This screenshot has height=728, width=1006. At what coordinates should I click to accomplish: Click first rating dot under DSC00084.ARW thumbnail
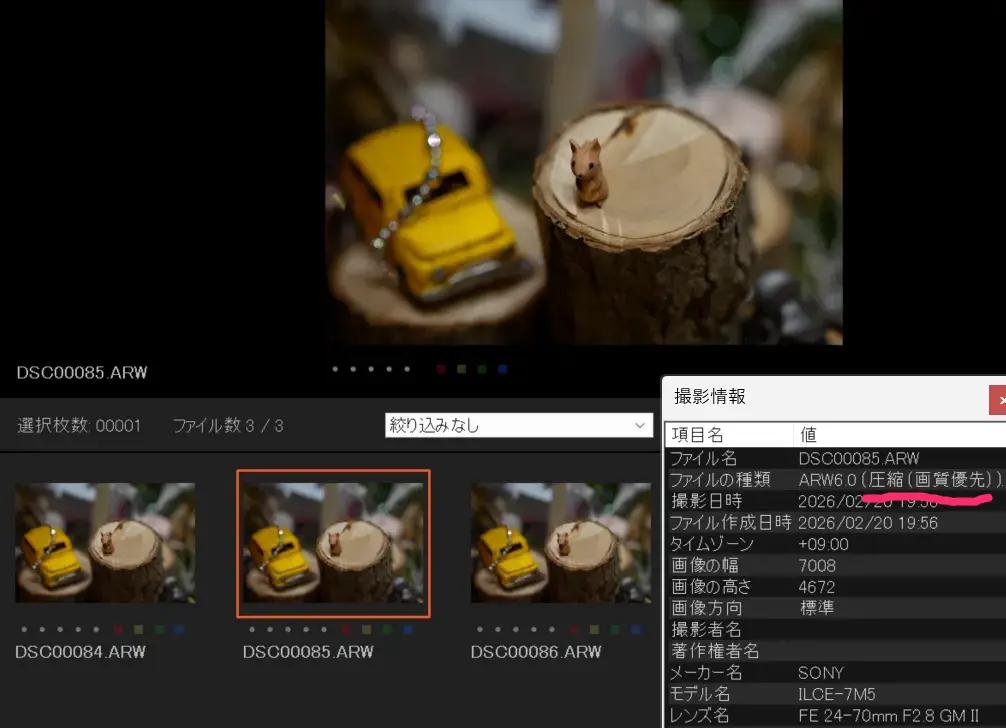(x=23, y=630)
